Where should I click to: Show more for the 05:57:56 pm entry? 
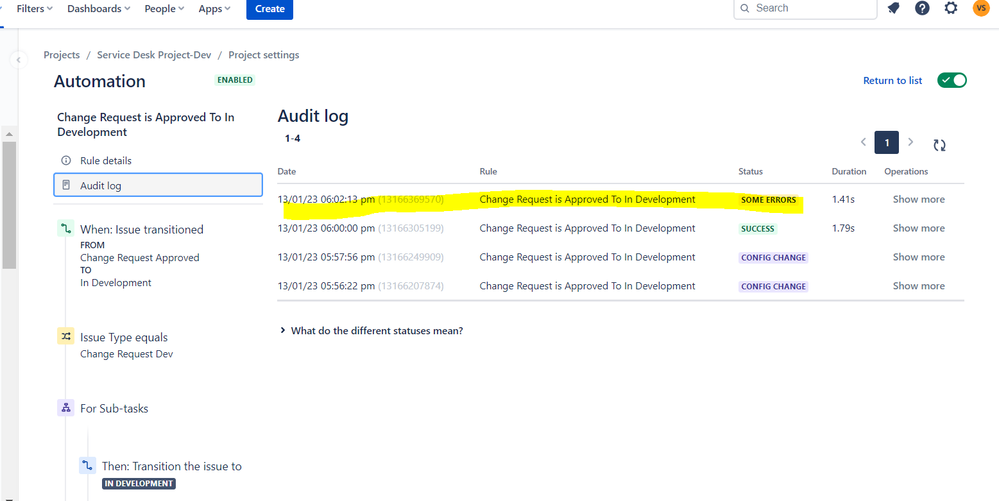click(919, 257)
